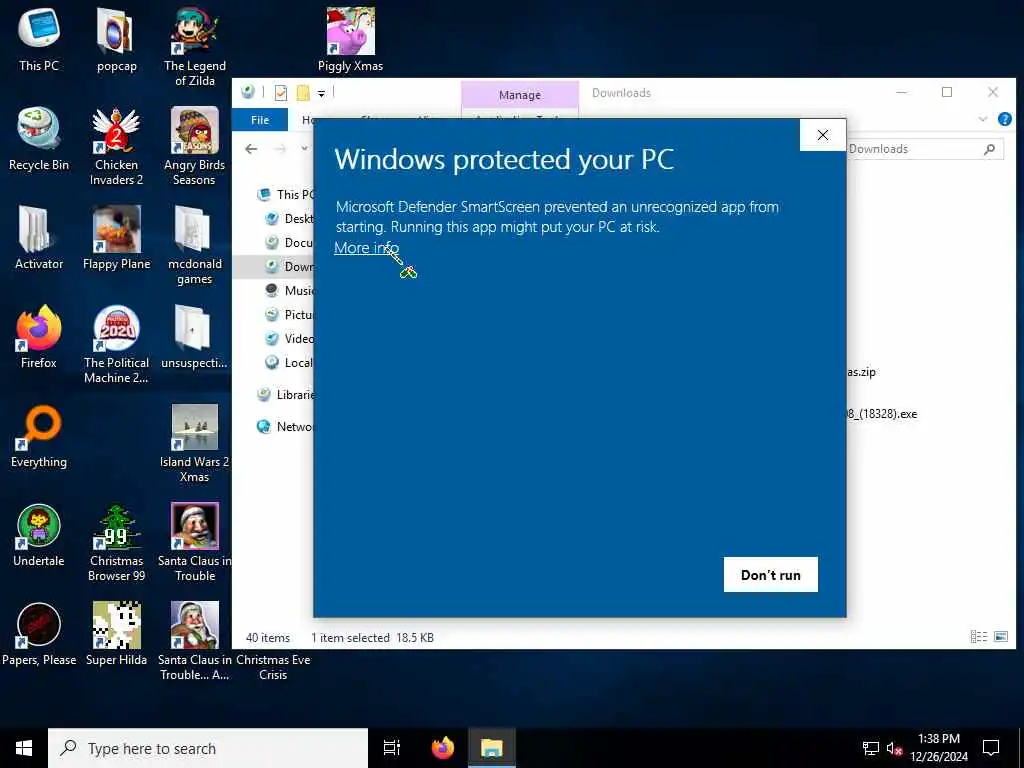Launch Firefox from the desktop
1024x768 pixels.
pyautogui.click(x=39, y=337)
